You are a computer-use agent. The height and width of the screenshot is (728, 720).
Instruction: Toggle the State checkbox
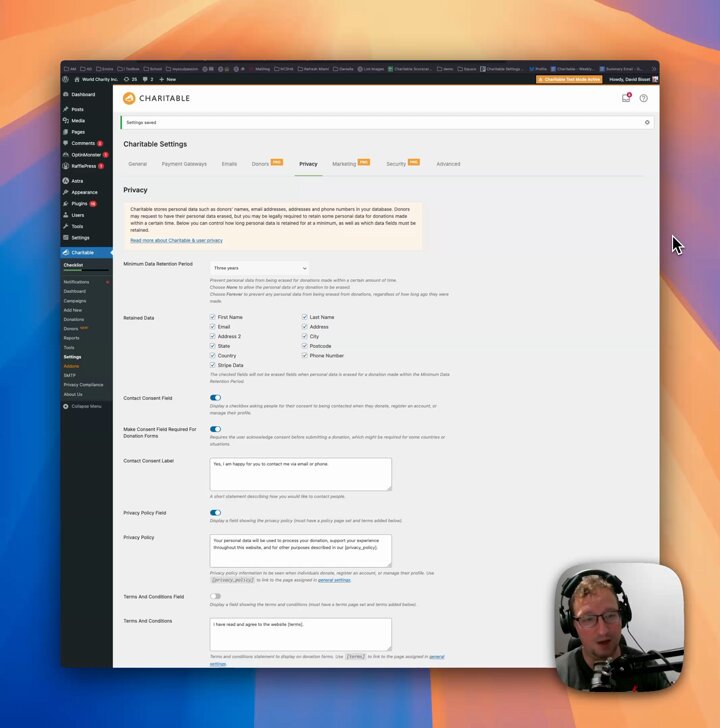point(213,346)
